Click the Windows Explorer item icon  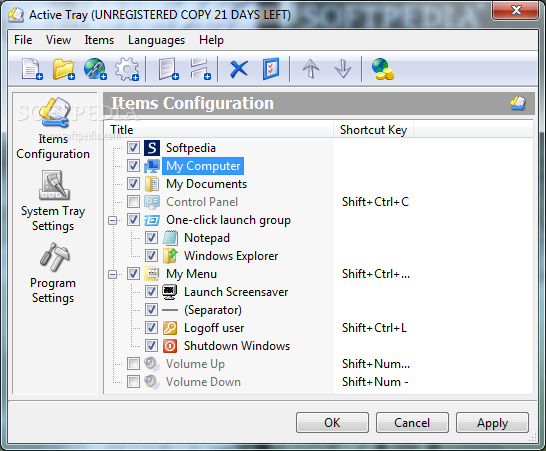point(170,256)
